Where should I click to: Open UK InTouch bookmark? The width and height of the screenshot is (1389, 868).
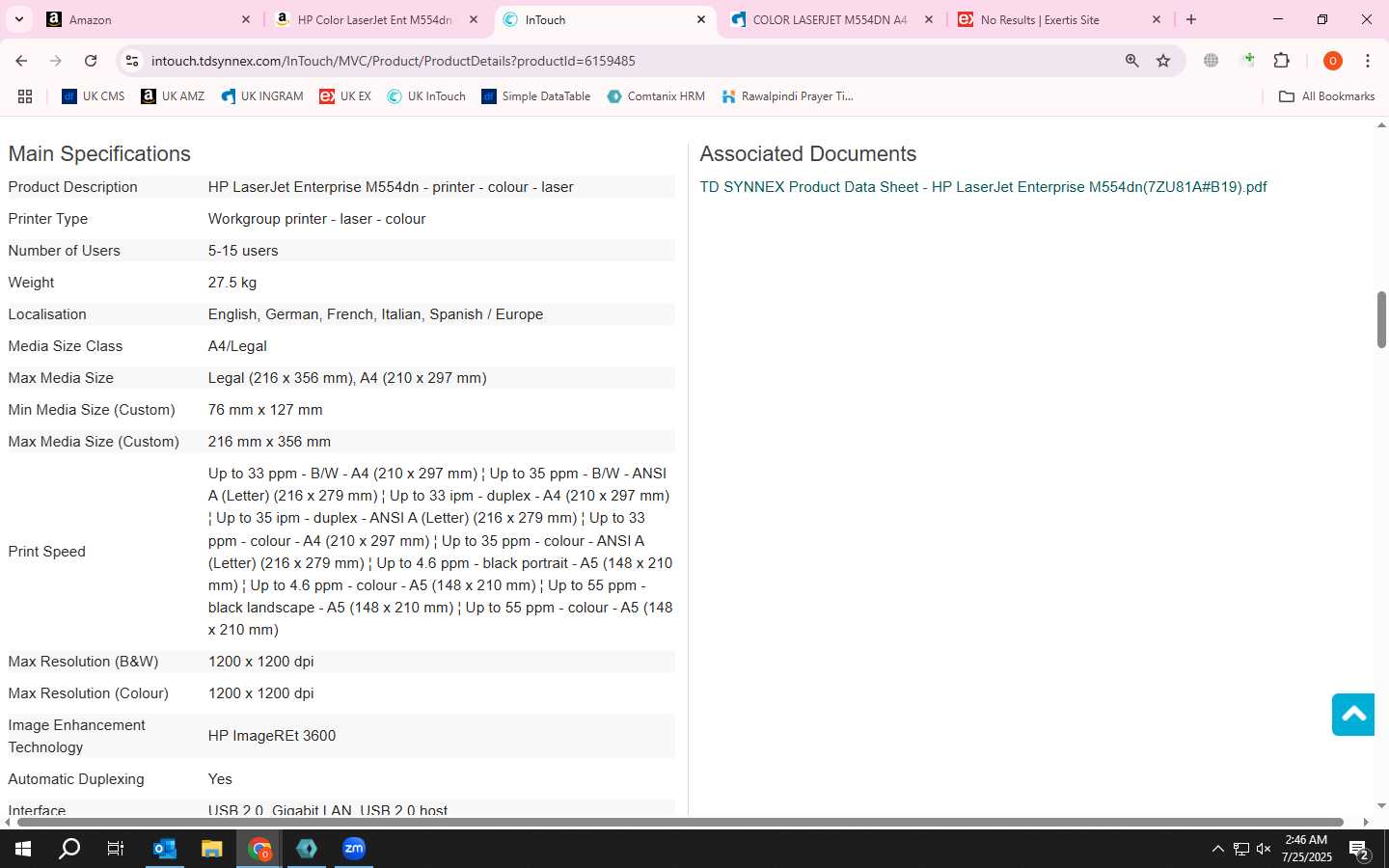point(426,96)
